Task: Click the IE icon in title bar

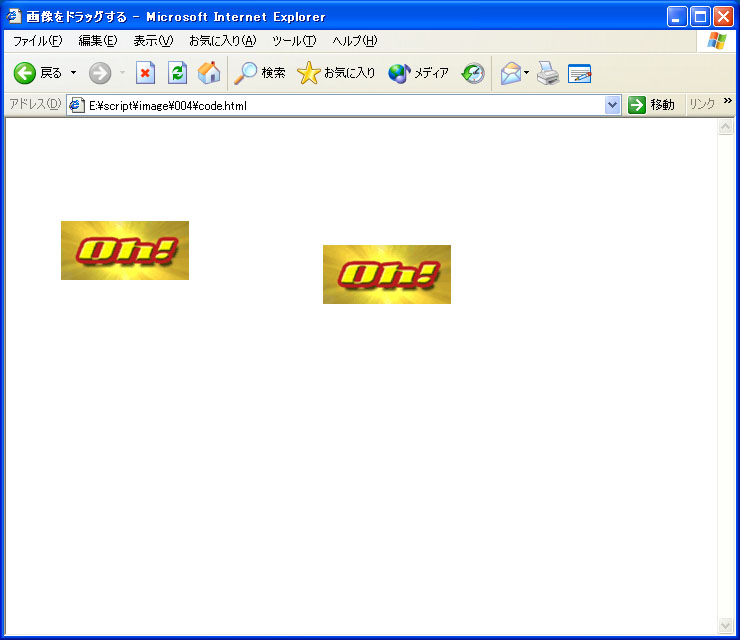Action: (x=14, y=16)
